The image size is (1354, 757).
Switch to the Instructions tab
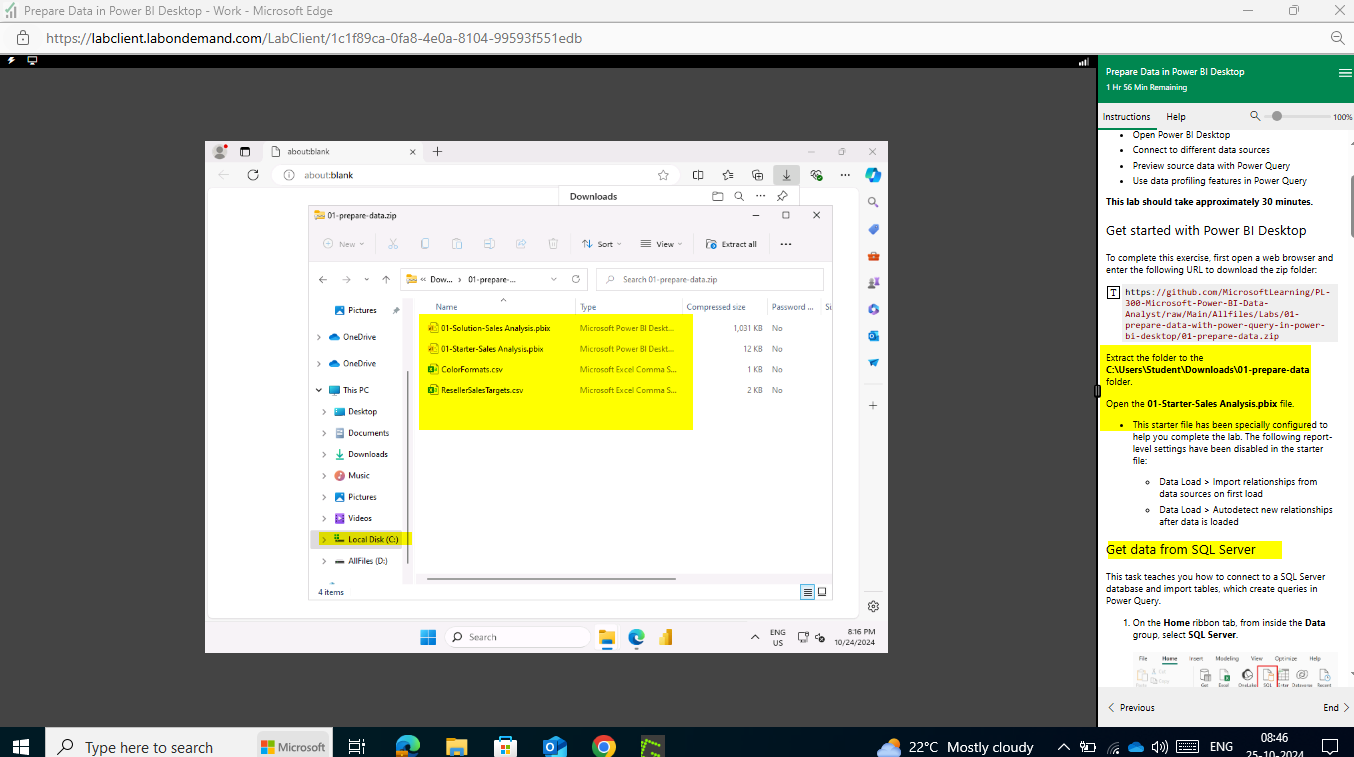click(1126, 117)
